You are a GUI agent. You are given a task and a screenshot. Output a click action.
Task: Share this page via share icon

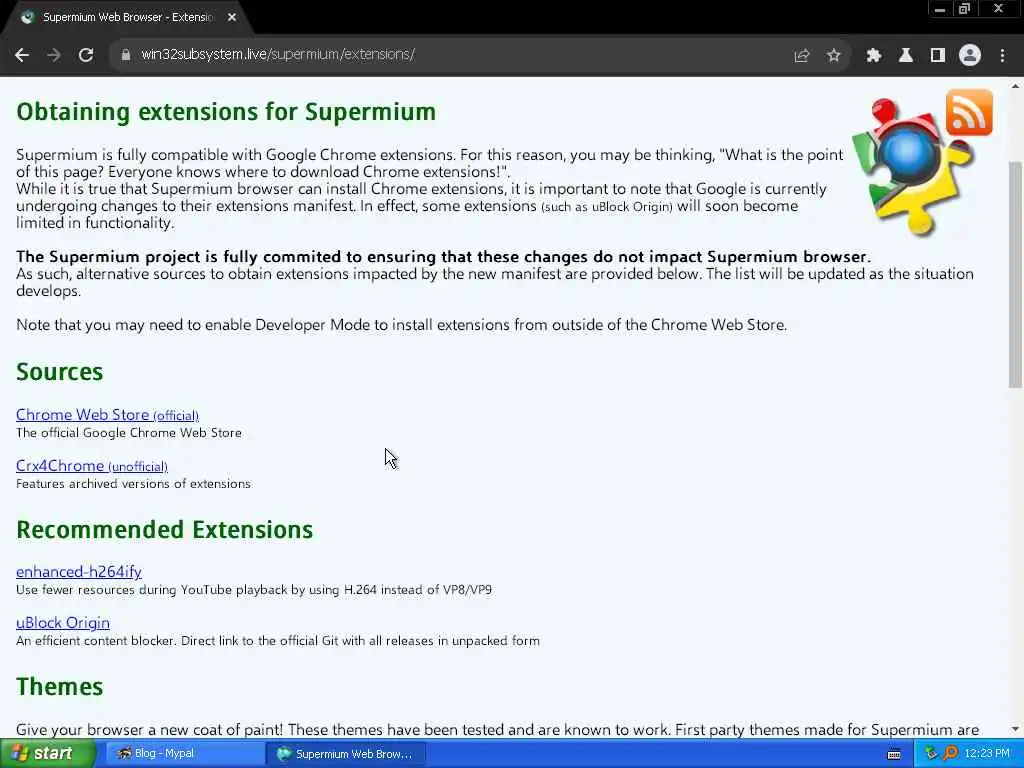click(x=802, y=56)
